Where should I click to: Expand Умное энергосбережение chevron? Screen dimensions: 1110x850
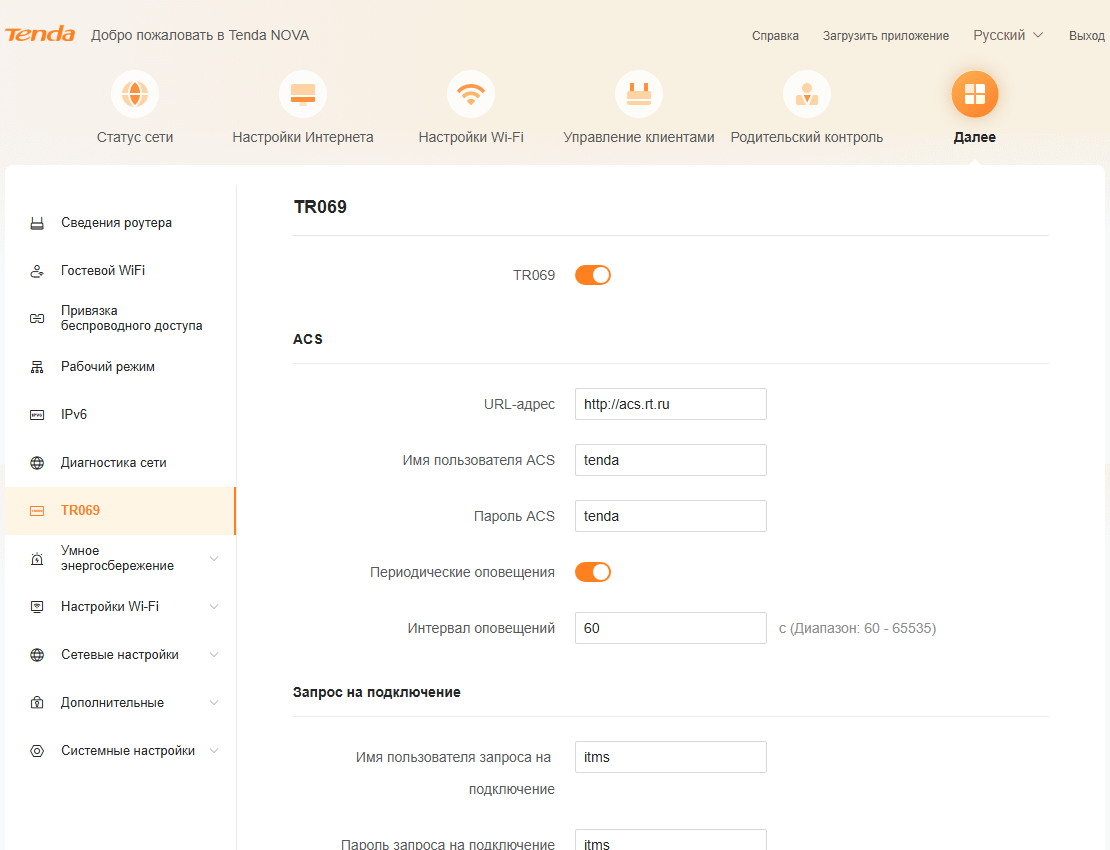pos(214,558)
